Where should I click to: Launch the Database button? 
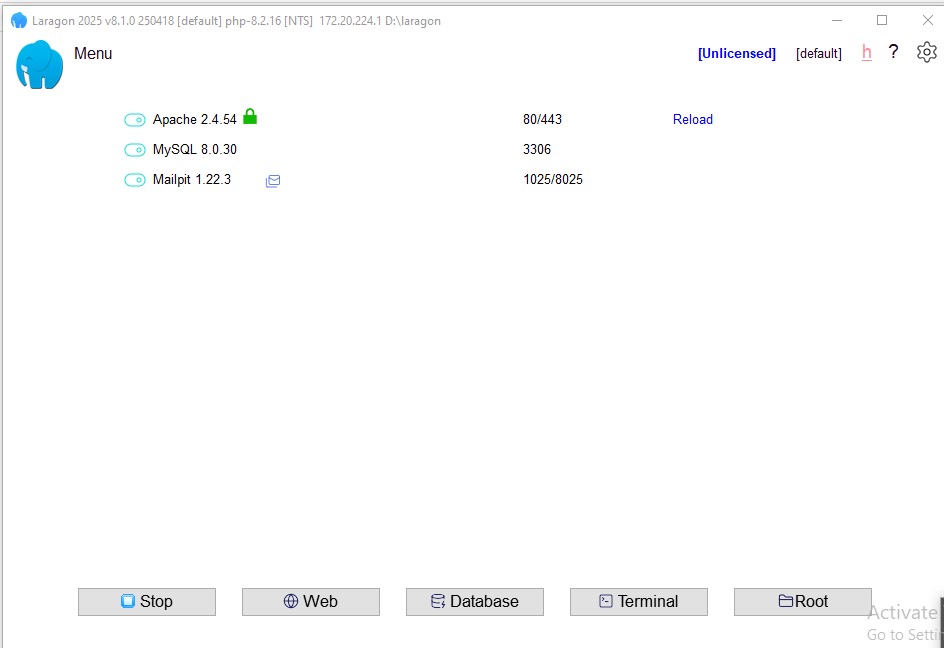pos(474,601)
